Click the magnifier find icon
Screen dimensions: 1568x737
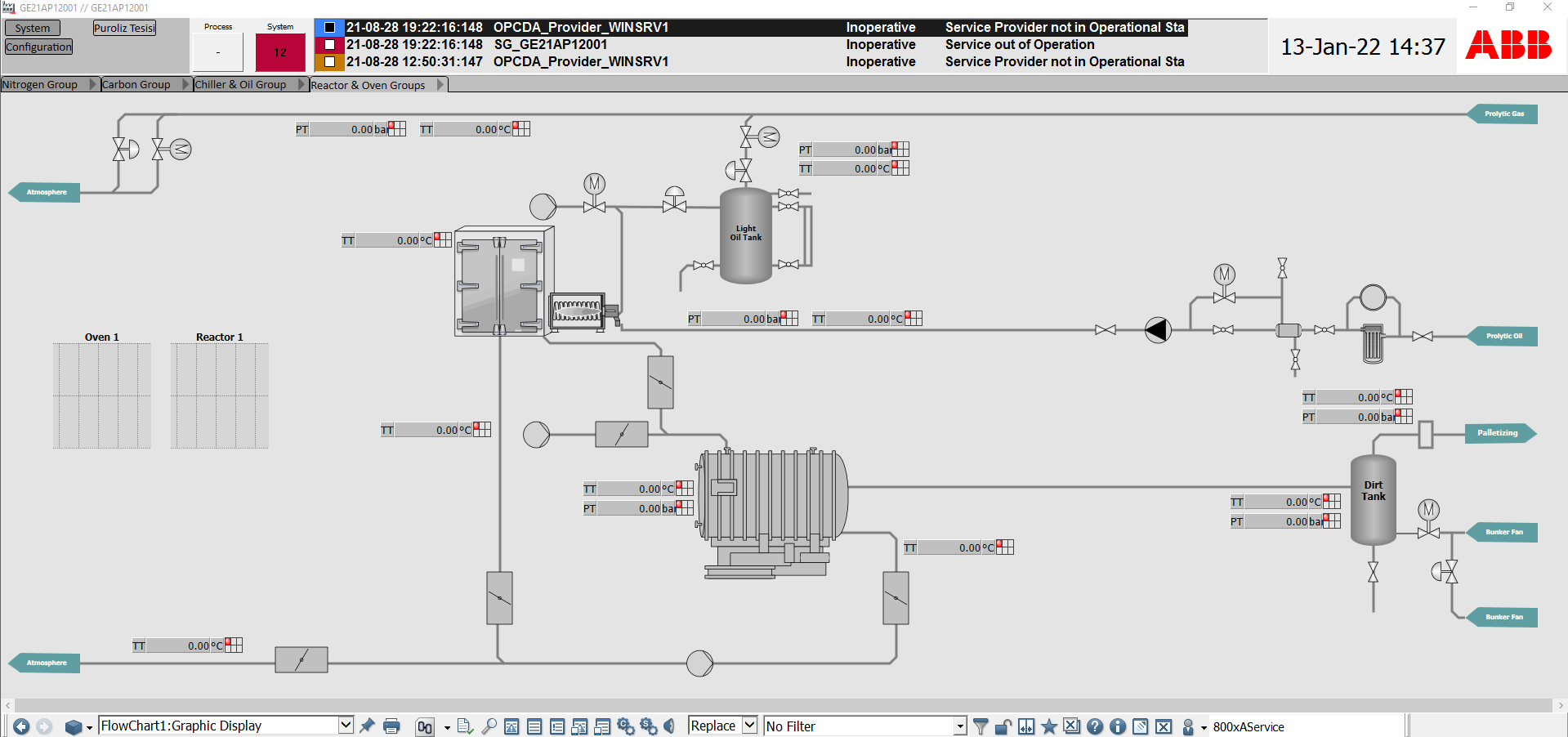click(489, 726)
